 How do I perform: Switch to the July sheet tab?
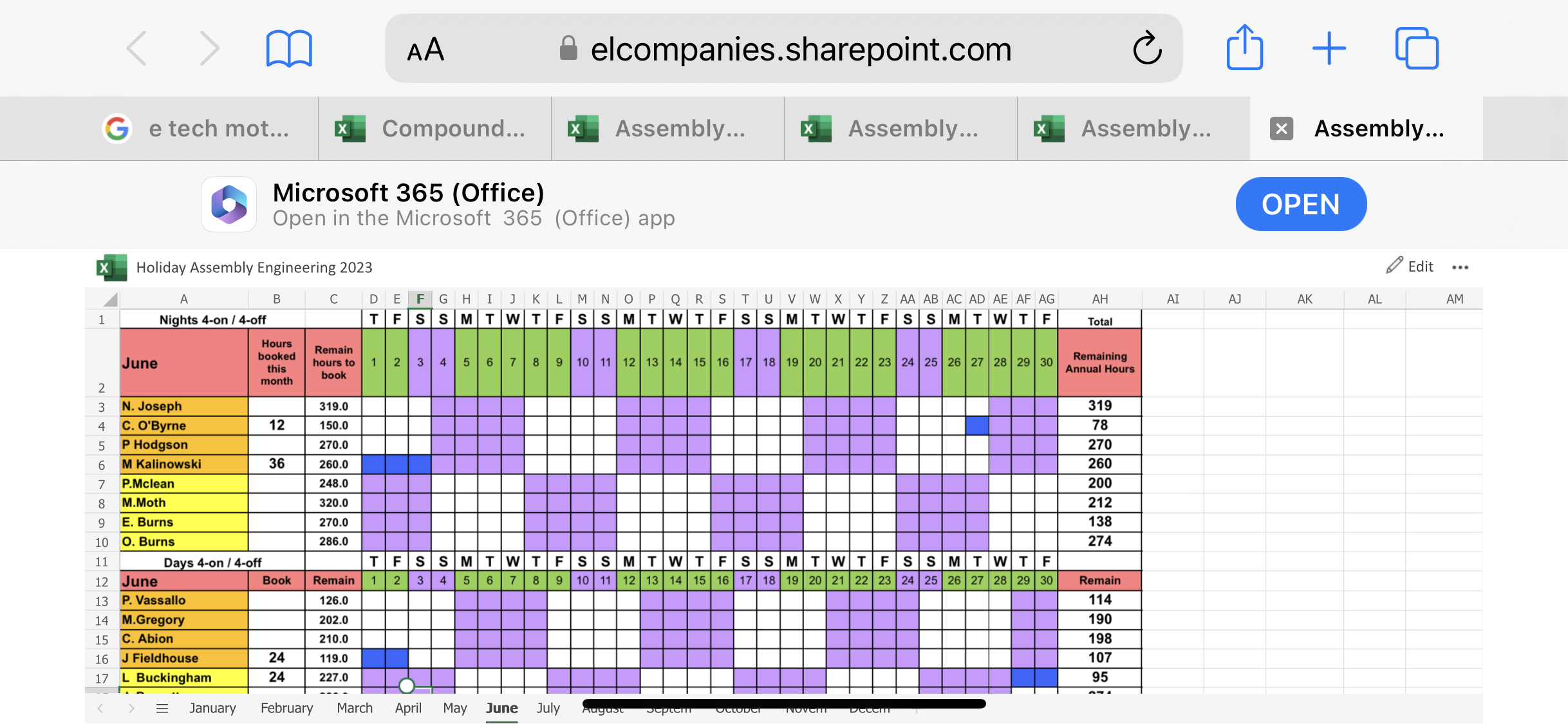tap(548, 709)
